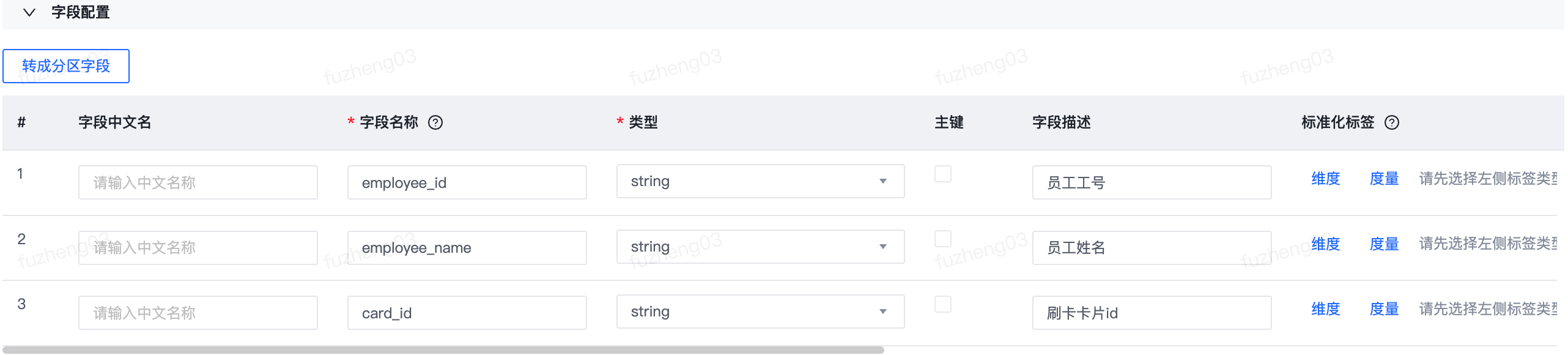
Task: Focus the employee_name field name input
Action: [467, 248]
